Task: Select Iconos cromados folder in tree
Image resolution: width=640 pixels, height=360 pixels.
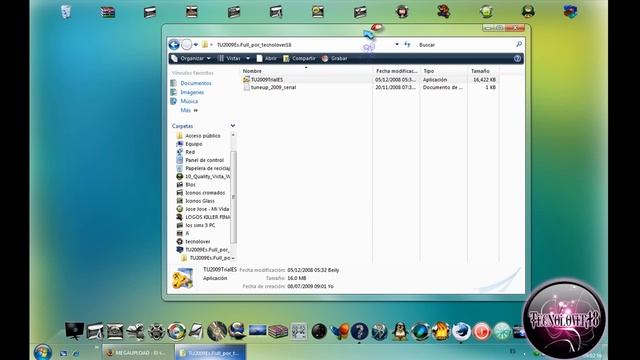Action: pos(201,193)
